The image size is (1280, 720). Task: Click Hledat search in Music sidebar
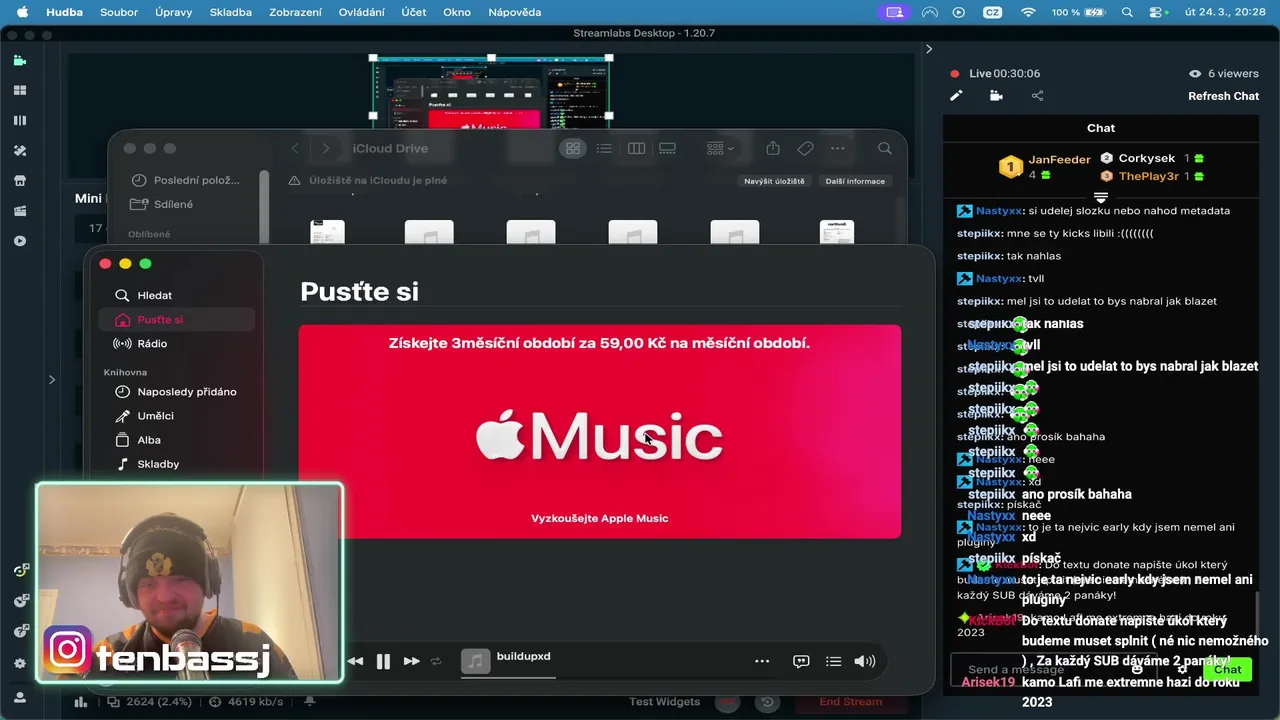click(x=176, y=295)
